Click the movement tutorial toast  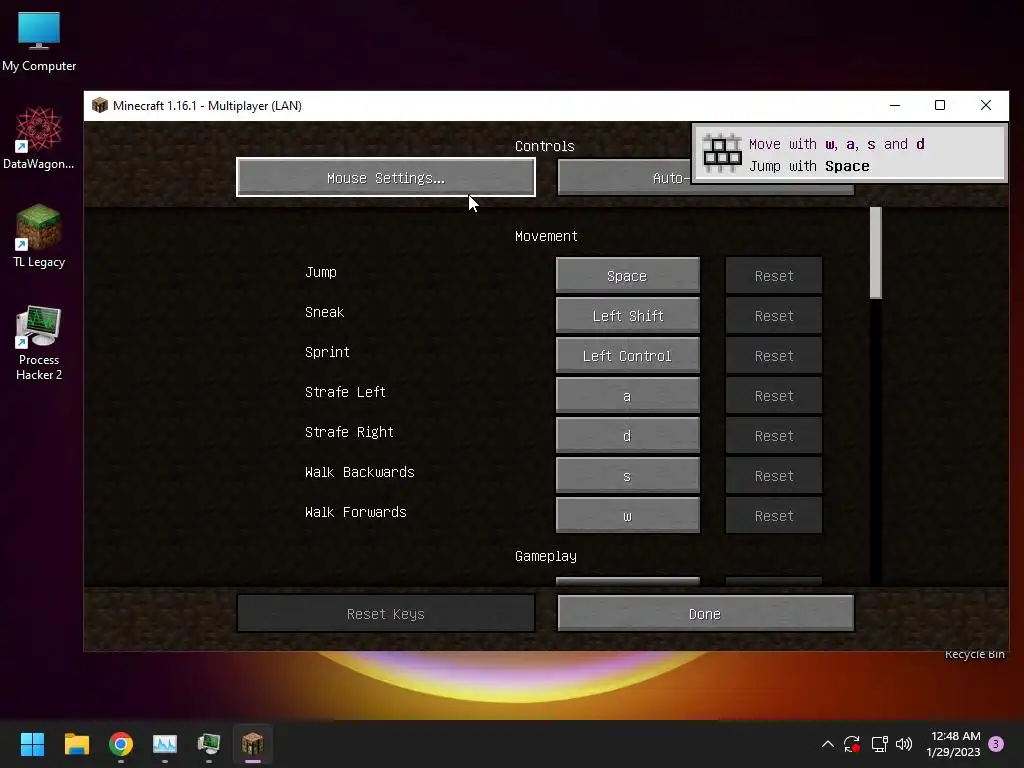849,153
